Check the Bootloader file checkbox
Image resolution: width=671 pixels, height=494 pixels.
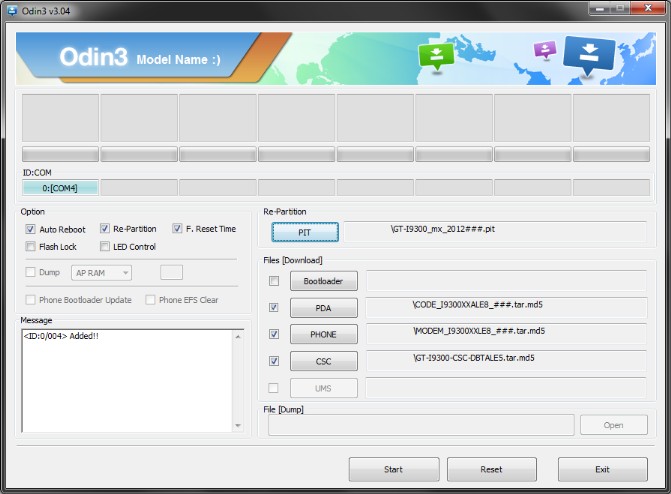274,281
